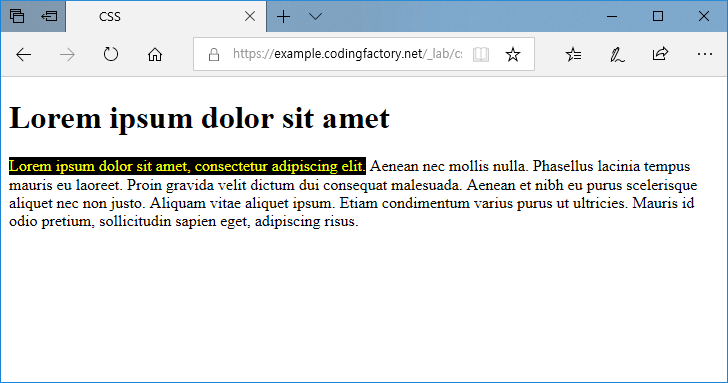Set these tabs aside icon
This screenshot has width=728, height=383.
pos(49,16)
